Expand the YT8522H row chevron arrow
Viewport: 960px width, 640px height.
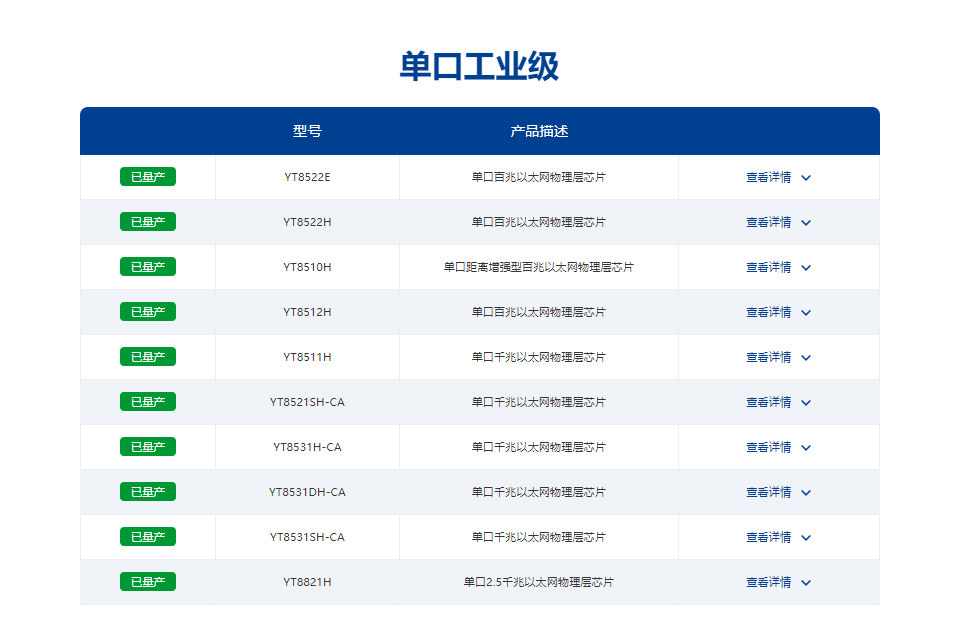(x=806, y=222)
